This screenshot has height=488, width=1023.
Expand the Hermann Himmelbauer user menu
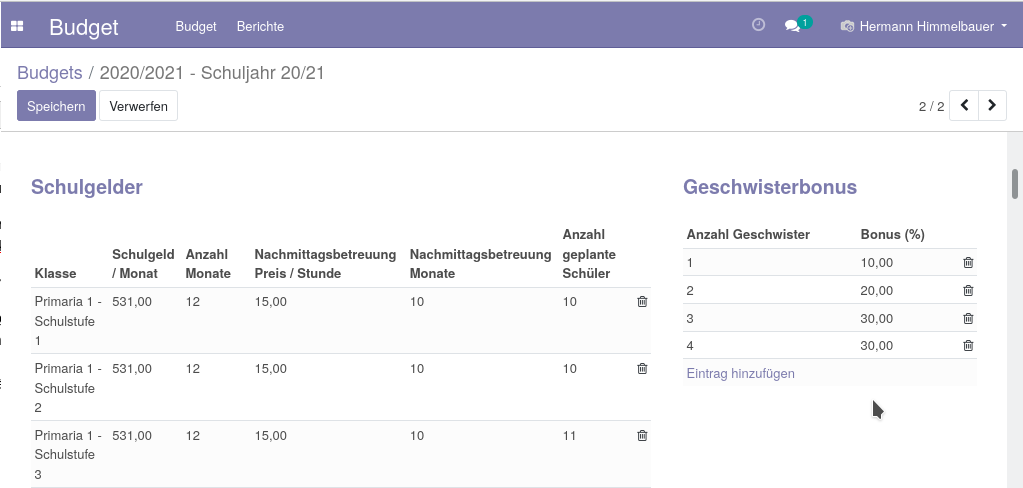pos(924,26)
